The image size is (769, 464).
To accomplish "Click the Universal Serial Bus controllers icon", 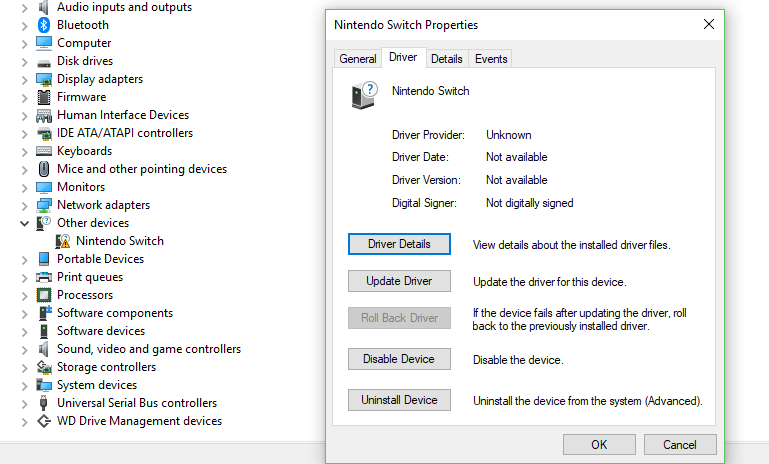I will (x=44, y=403).
